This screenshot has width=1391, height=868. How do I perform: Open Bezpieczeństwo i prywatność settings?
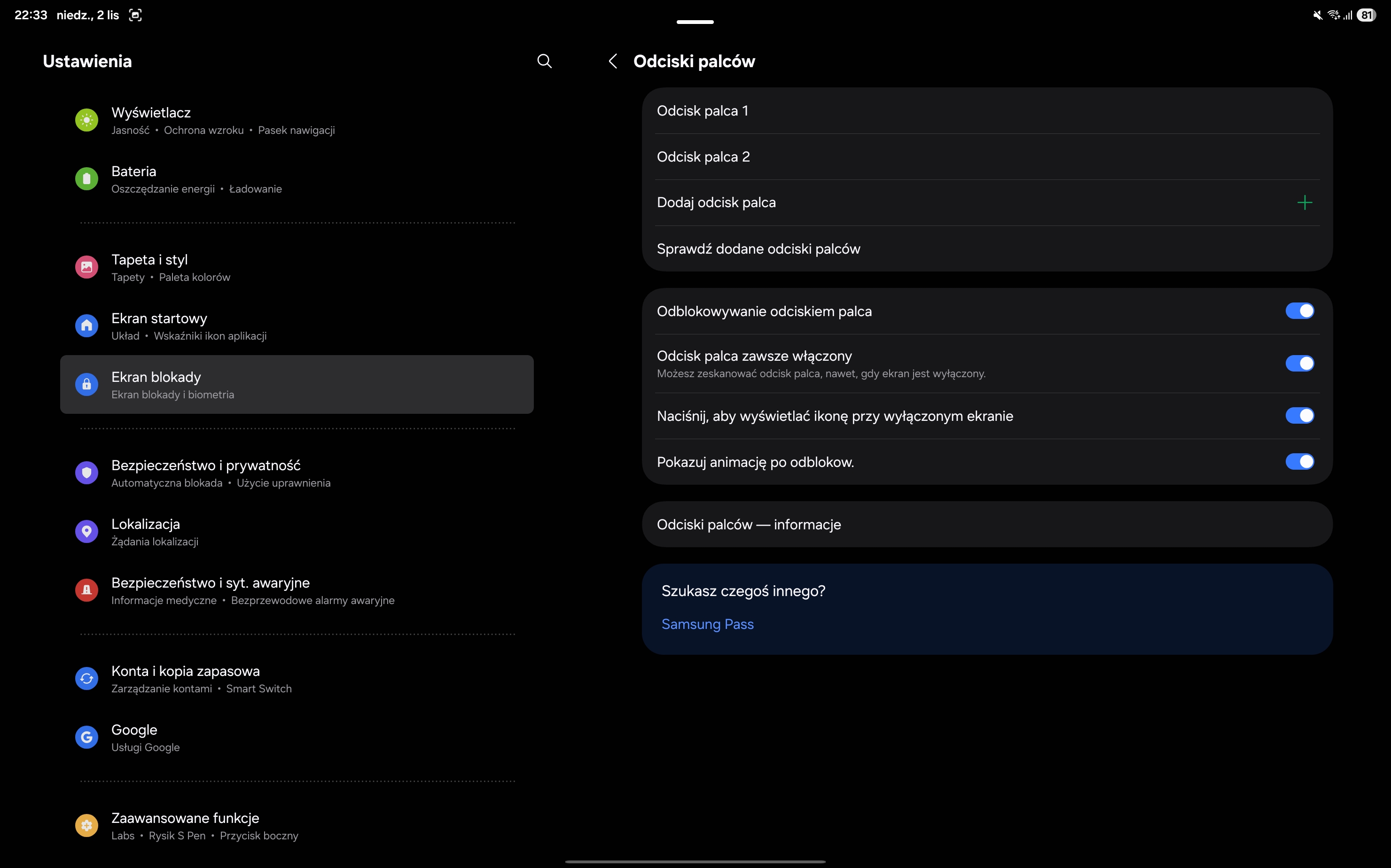[x=206, y=473]
